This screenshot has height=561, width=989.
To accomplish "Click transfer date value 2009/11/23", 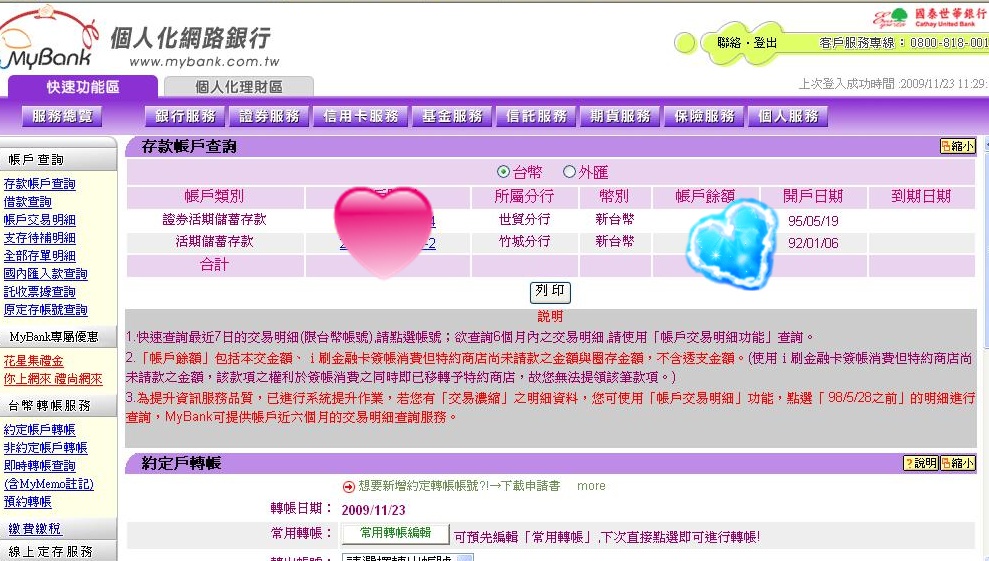I will point(373,510).
